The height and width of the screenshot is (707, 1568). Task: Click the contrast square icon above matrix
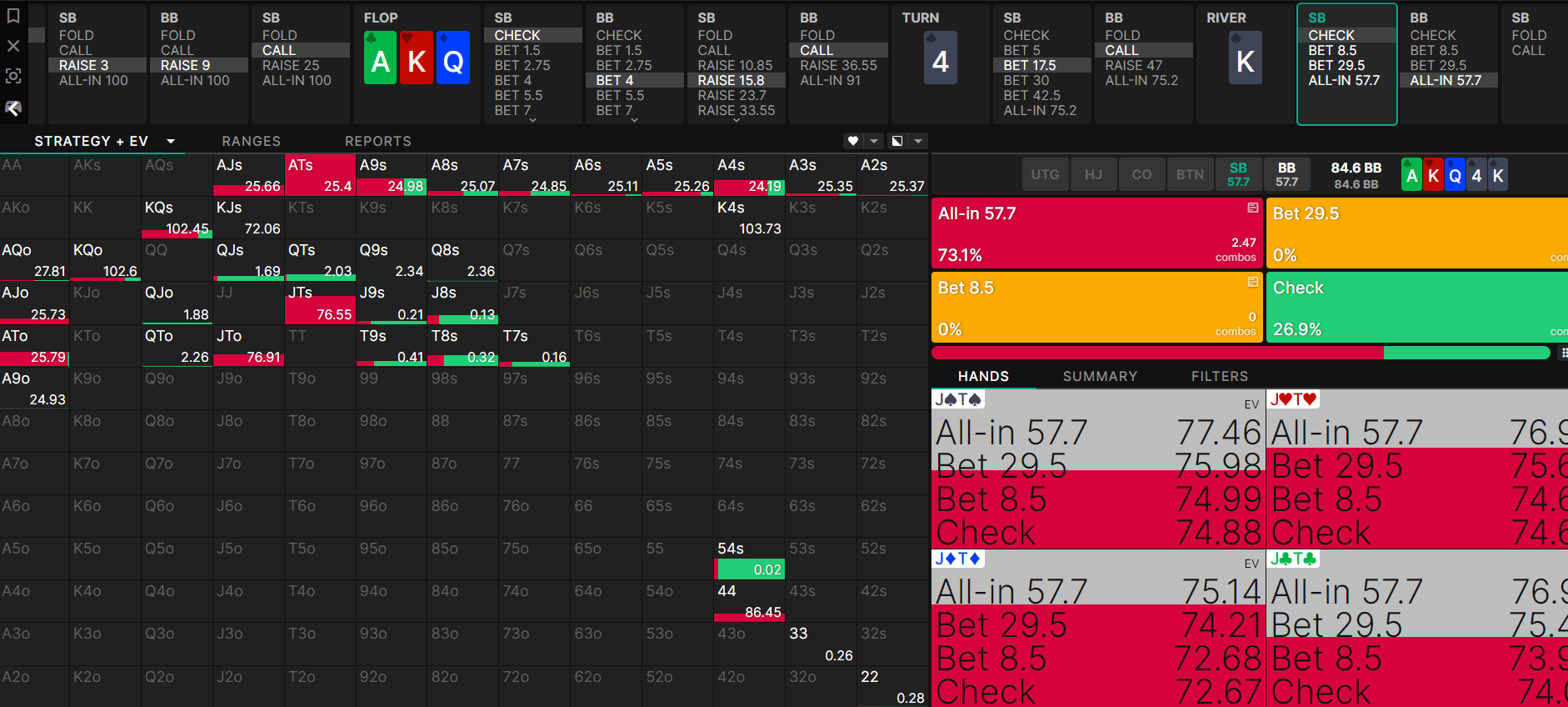[897, 141]
